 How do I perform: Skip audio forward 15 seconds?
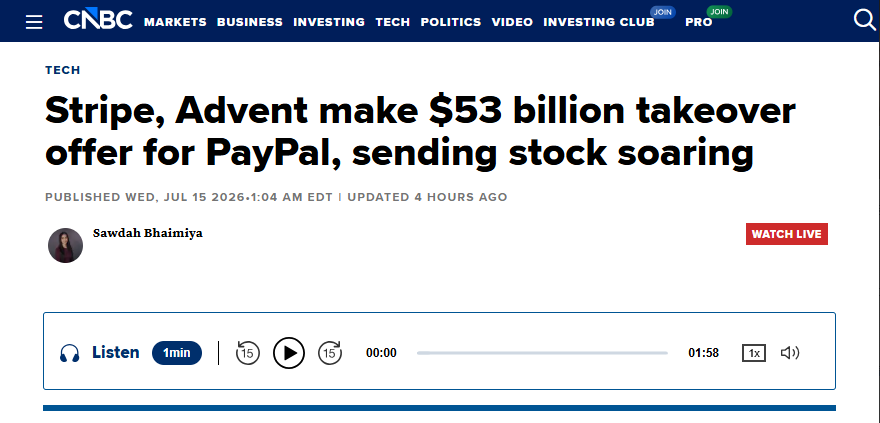tap(330, 353)
